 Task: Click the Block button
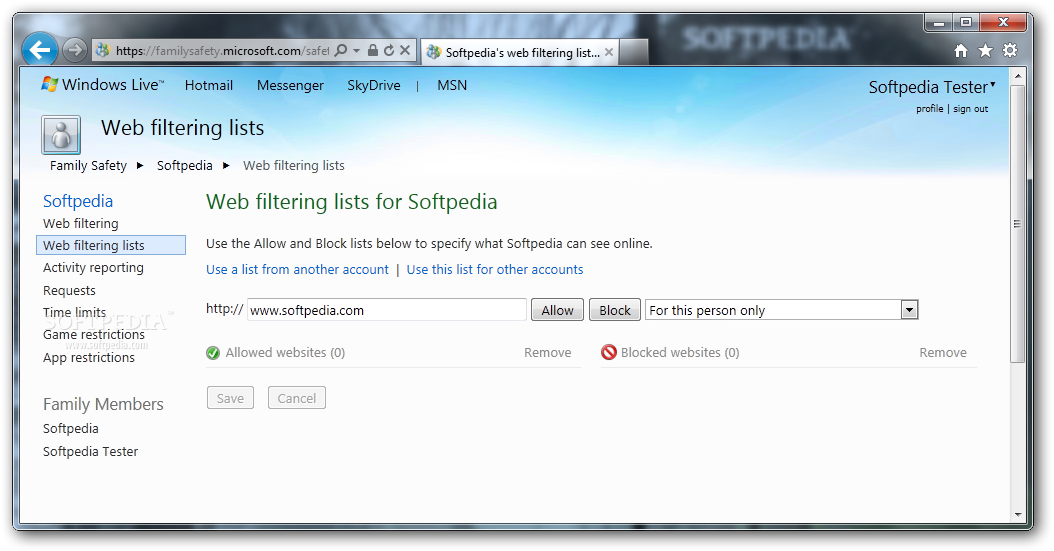614,310
